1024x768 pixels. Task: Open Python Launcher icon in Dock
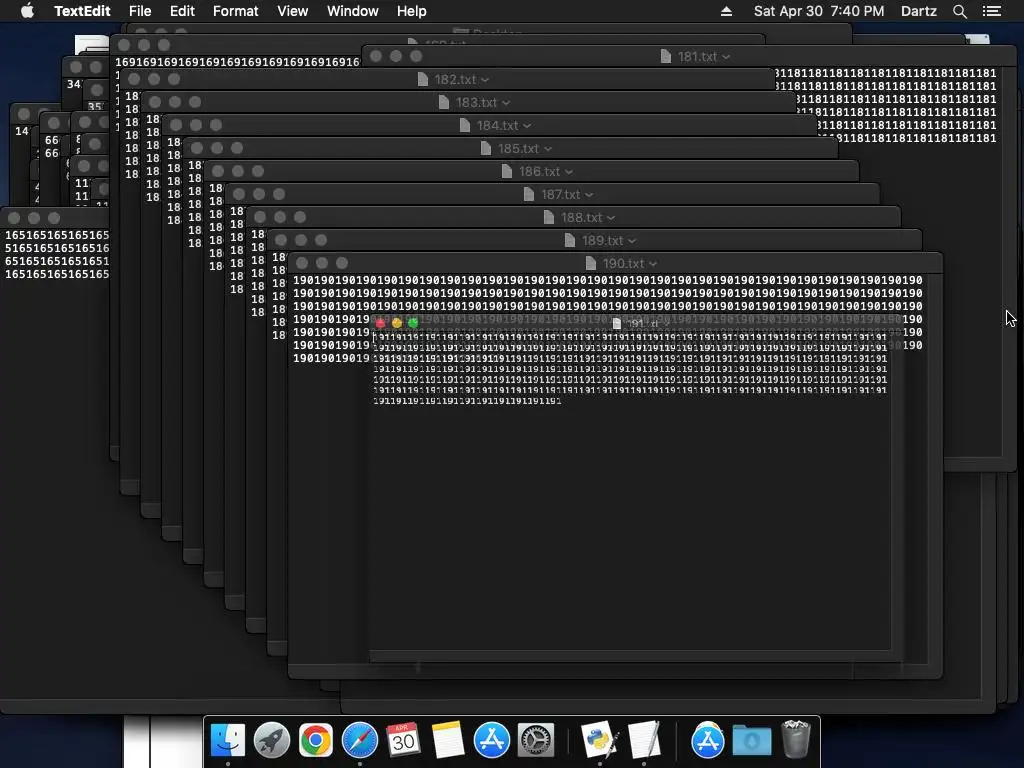tap(599, 740)
